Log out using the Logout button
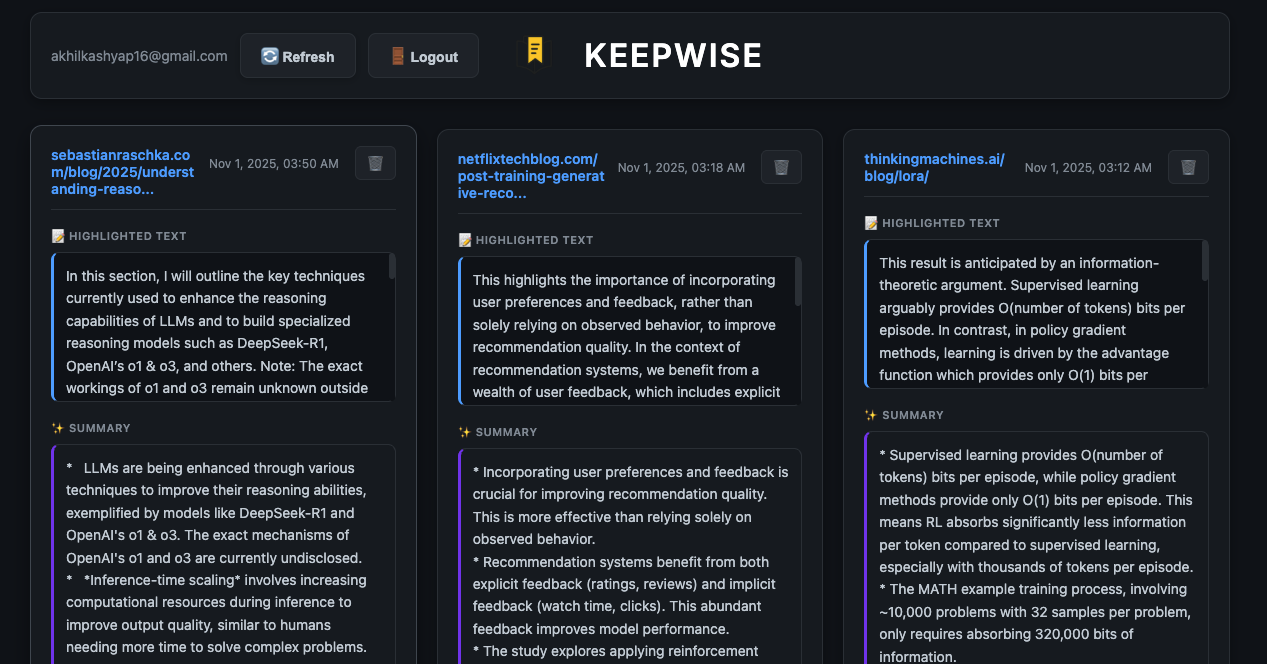The height and width of the screenshot is (664, 1267). (x=423, y=56)
